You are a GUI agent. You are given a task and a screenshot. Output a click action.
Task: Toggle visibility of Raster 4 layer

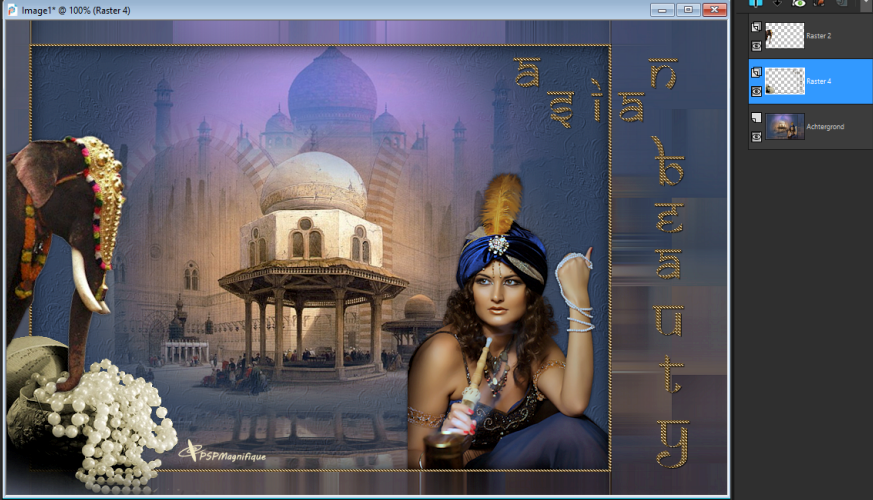tap(756, 90)
